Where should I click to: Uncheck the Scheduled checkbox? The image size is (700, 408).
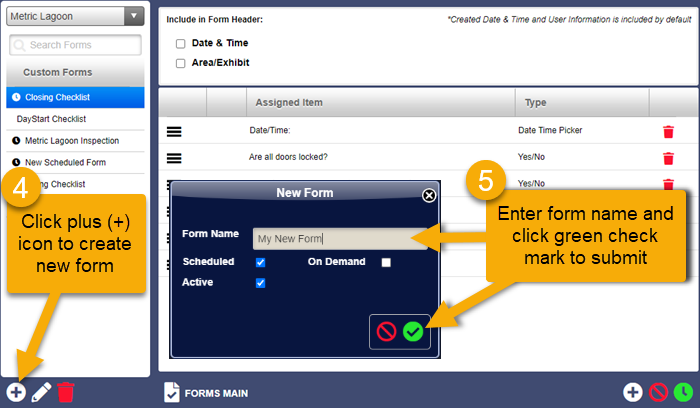[x=261, y=262]
